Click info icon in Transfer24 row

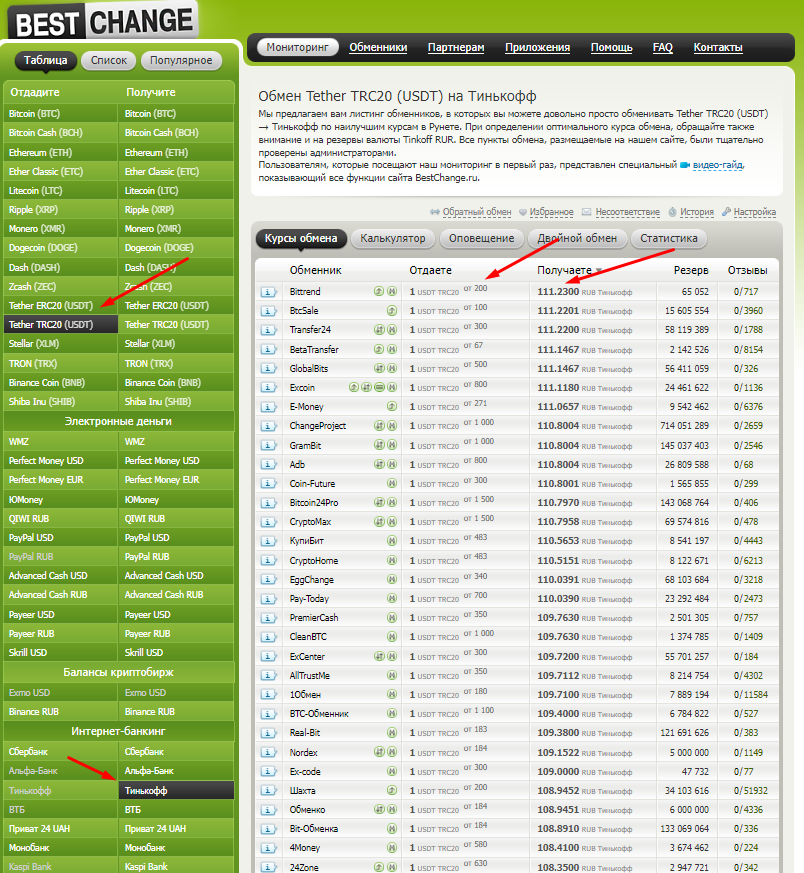(268, 330)
